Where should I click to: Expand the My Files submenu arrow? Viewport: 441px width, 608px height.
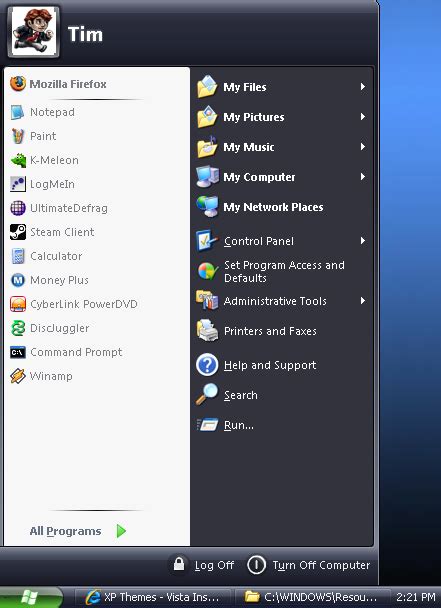(363, 86)
